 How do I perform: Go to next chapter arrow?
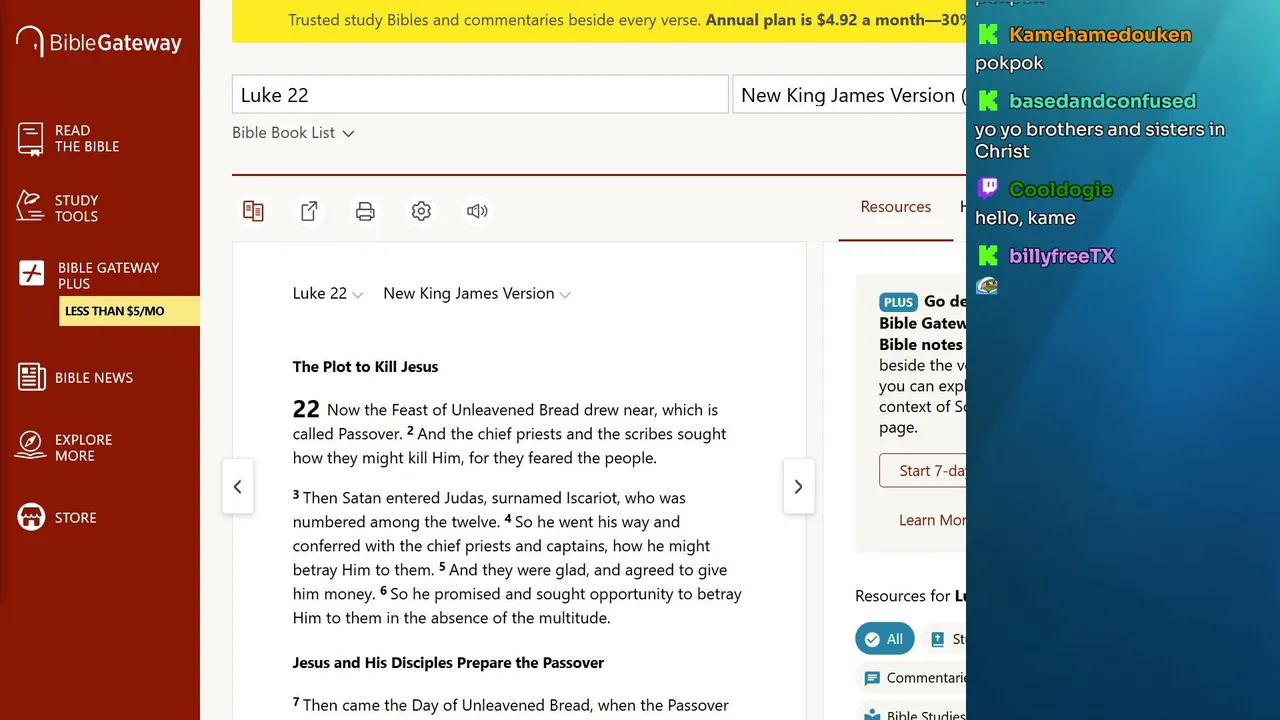(798, 487)
